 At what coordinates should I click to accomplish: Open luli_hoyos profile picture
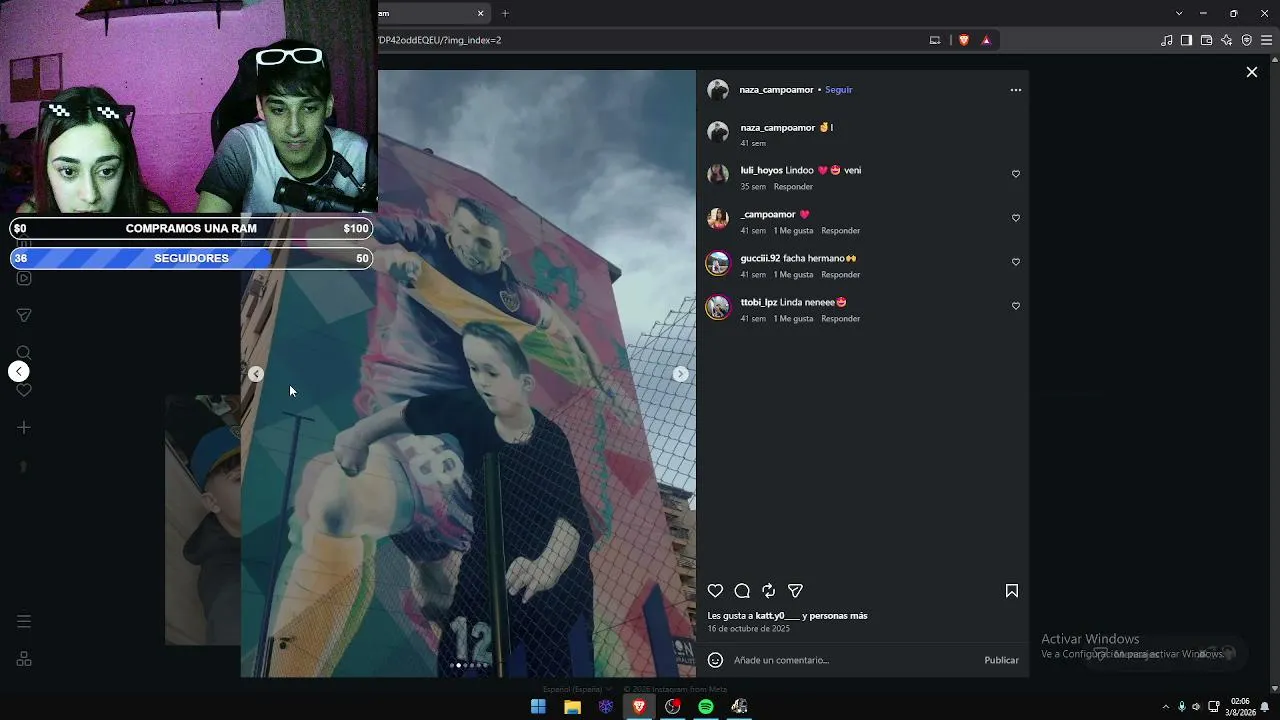(718, 175)
